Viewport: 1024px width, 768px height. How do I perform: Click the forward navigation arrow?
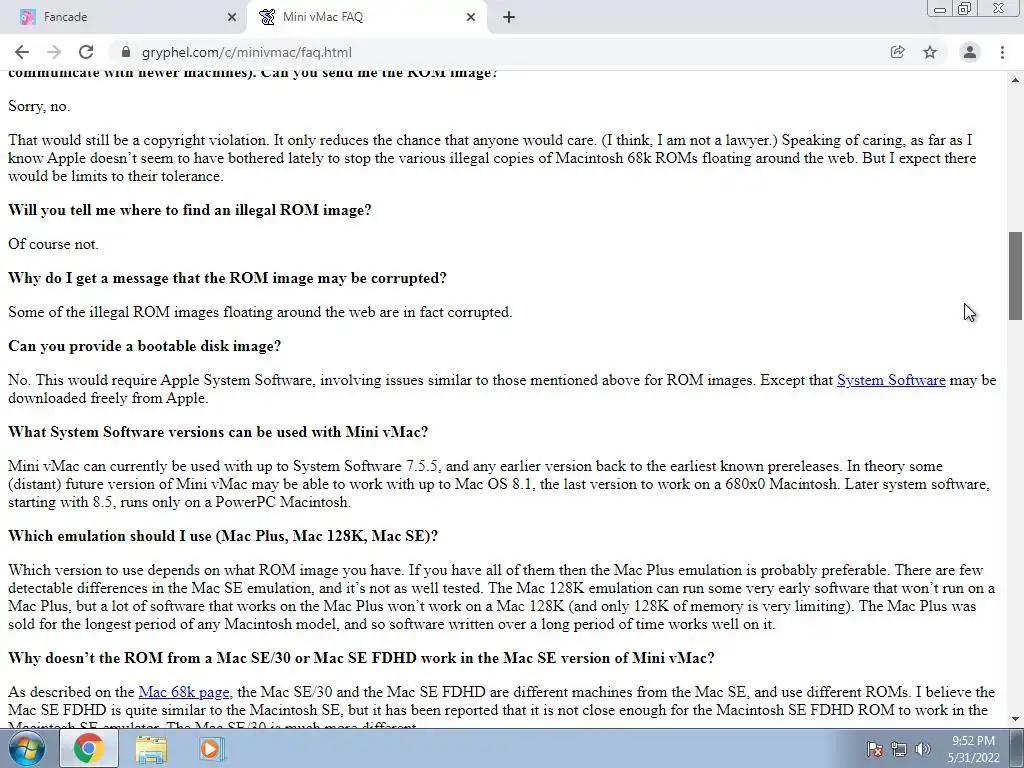coord(54,52)
